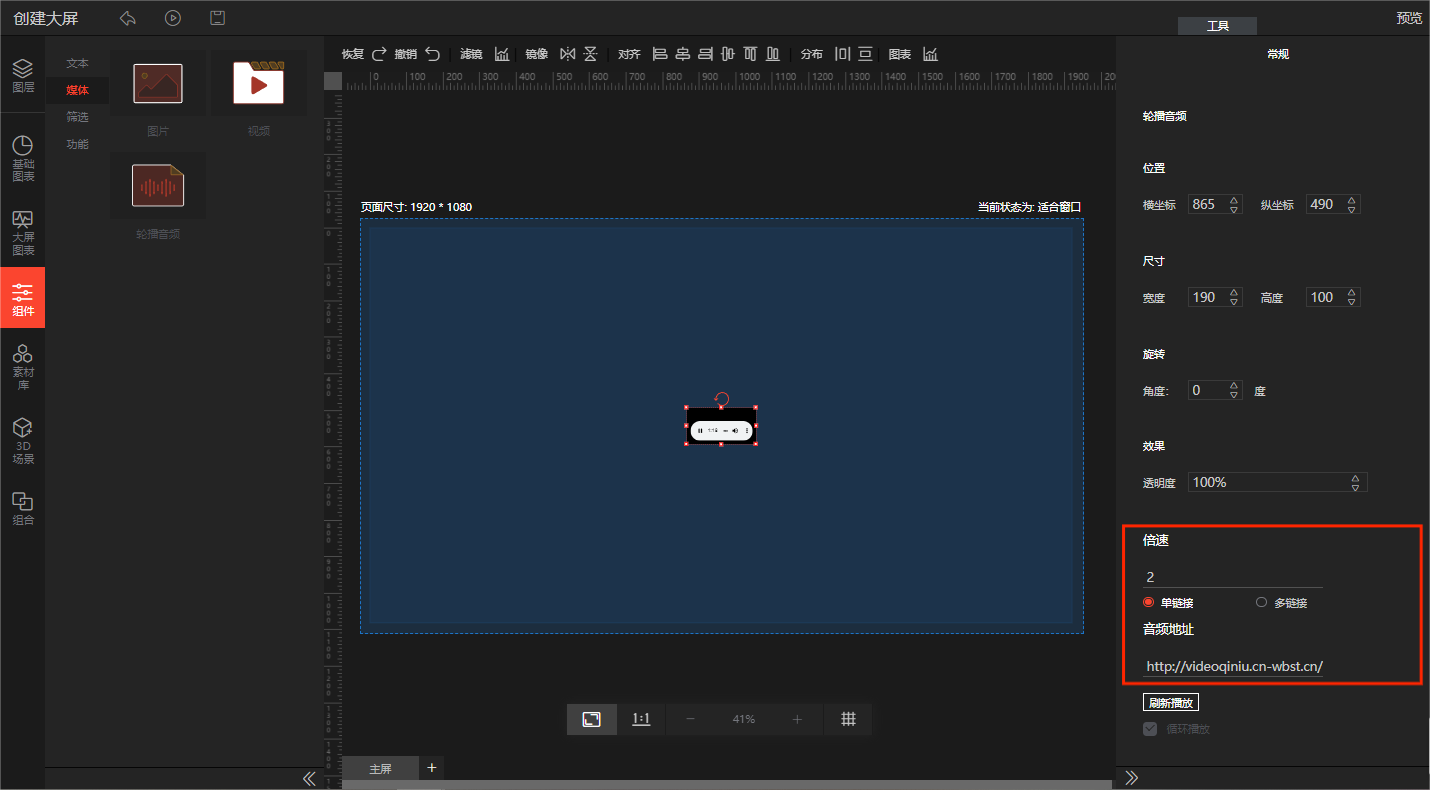The width and height of the screenshot is (1430, 790).
Task: Collapse the left component panel with chevrons
Action: pyautogui.click(x=310, y=778)
